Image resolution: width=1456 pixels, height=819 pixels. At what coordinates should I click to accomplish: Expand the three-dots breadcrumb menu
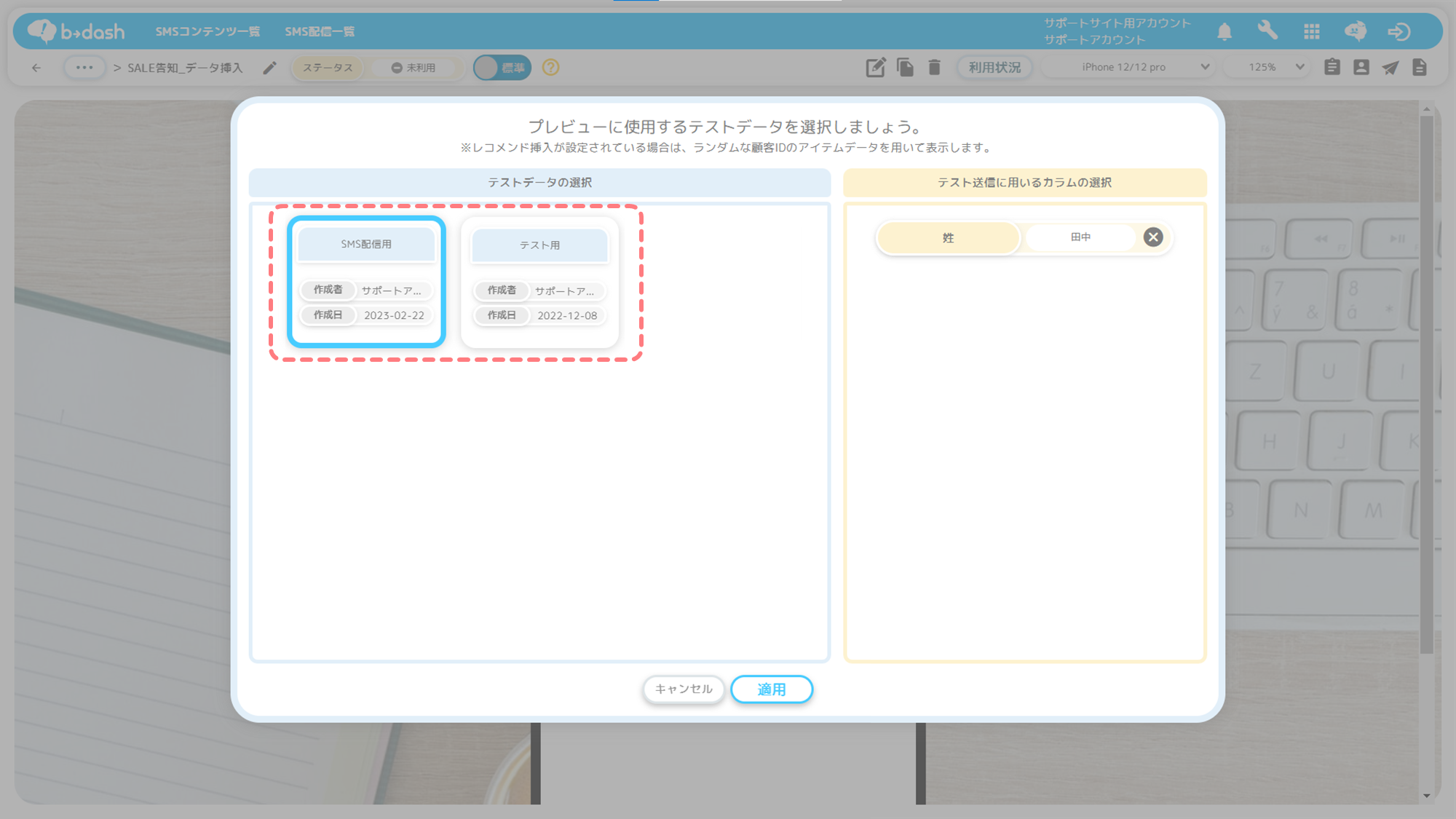pos(84,68)
